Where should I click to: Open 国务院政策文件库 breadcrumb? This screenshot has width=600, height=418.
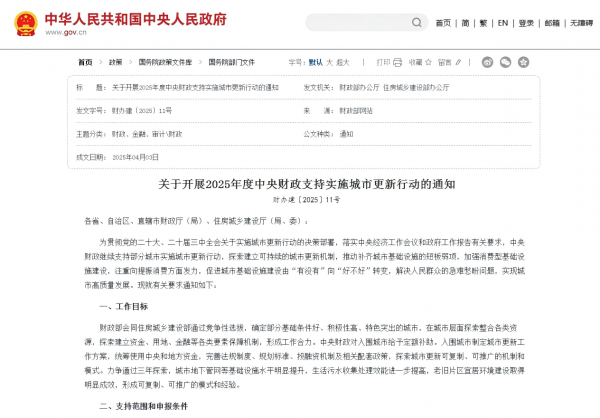click(165, 62)
